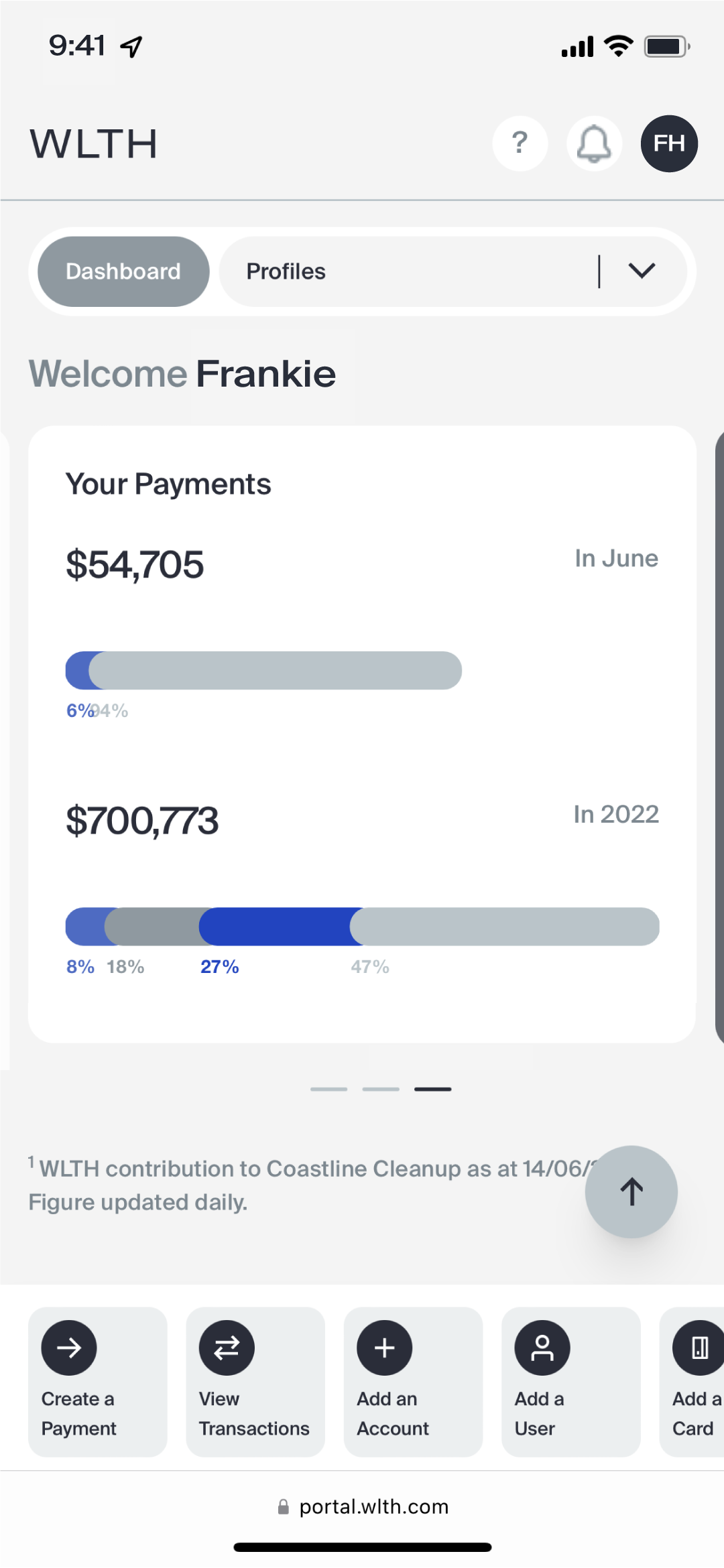This screenshot has width=724, height=1568.
Task: Tap the Add a User person icon
Action: click(x=542, y=1348)
